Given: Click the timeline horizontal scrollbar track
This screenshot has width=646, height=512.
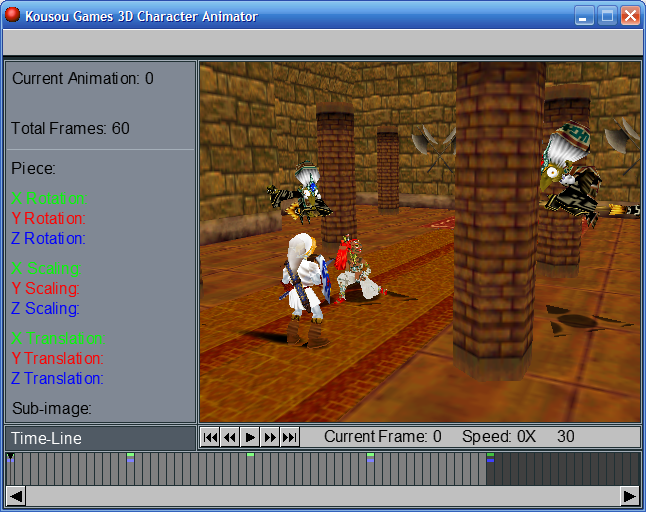Looking at the screenshot, I should pos(323,496).
